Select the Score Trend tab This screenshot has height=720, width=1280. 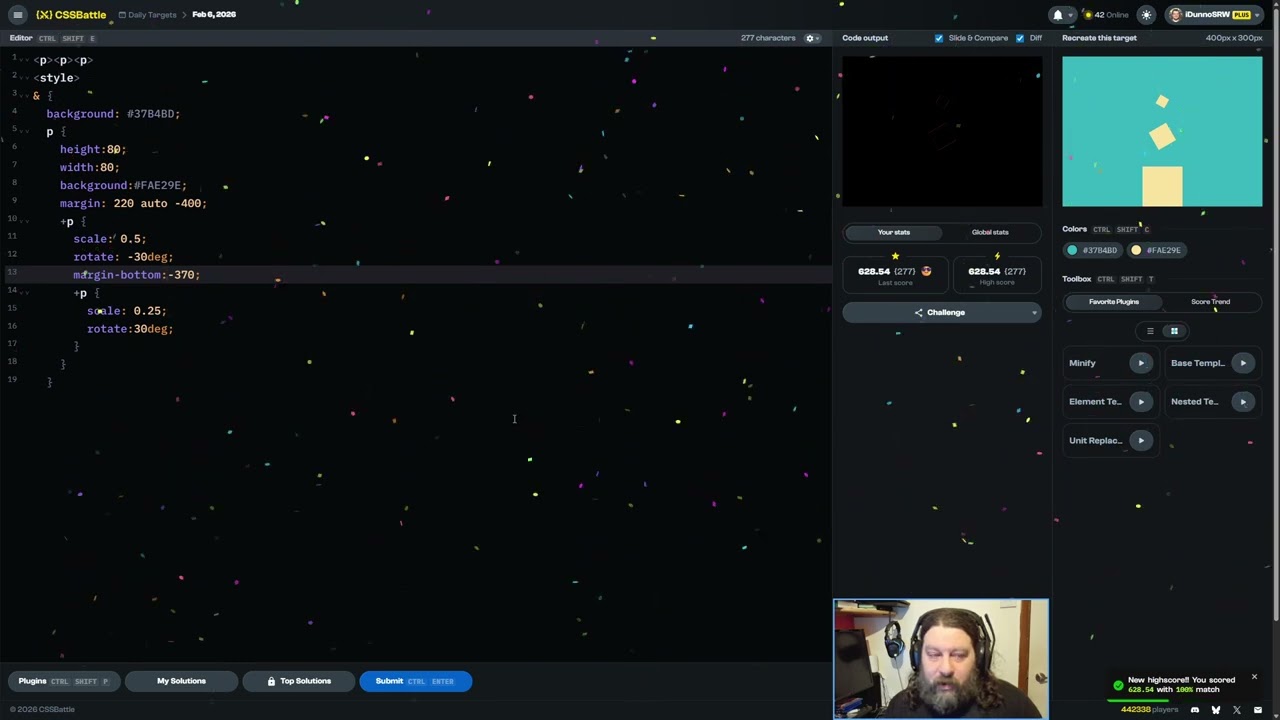coord(1210,302)
